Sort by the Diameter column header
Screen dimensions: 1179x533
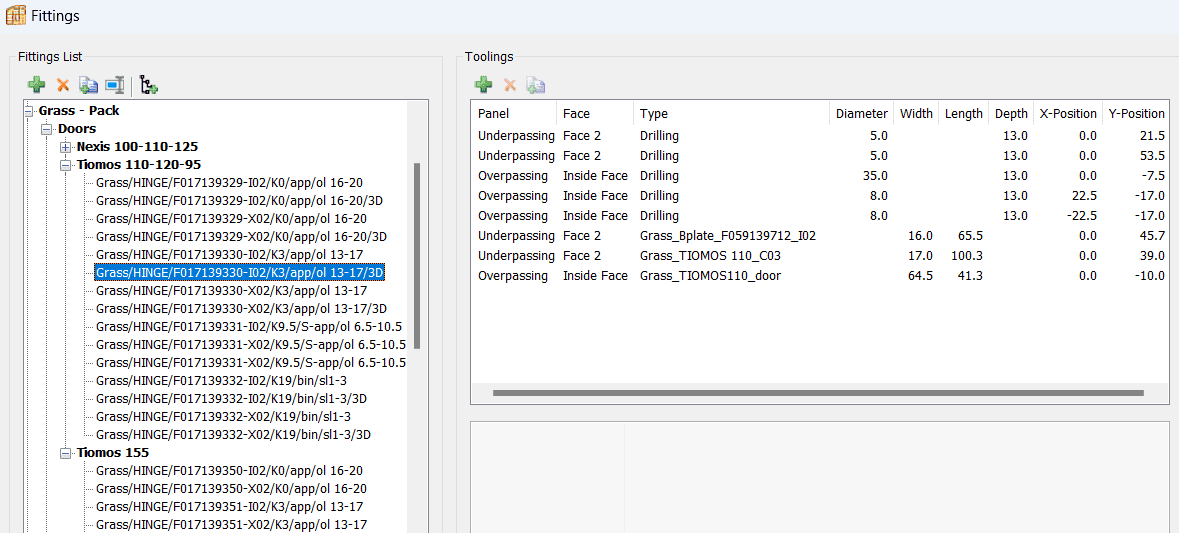(862, 114)
